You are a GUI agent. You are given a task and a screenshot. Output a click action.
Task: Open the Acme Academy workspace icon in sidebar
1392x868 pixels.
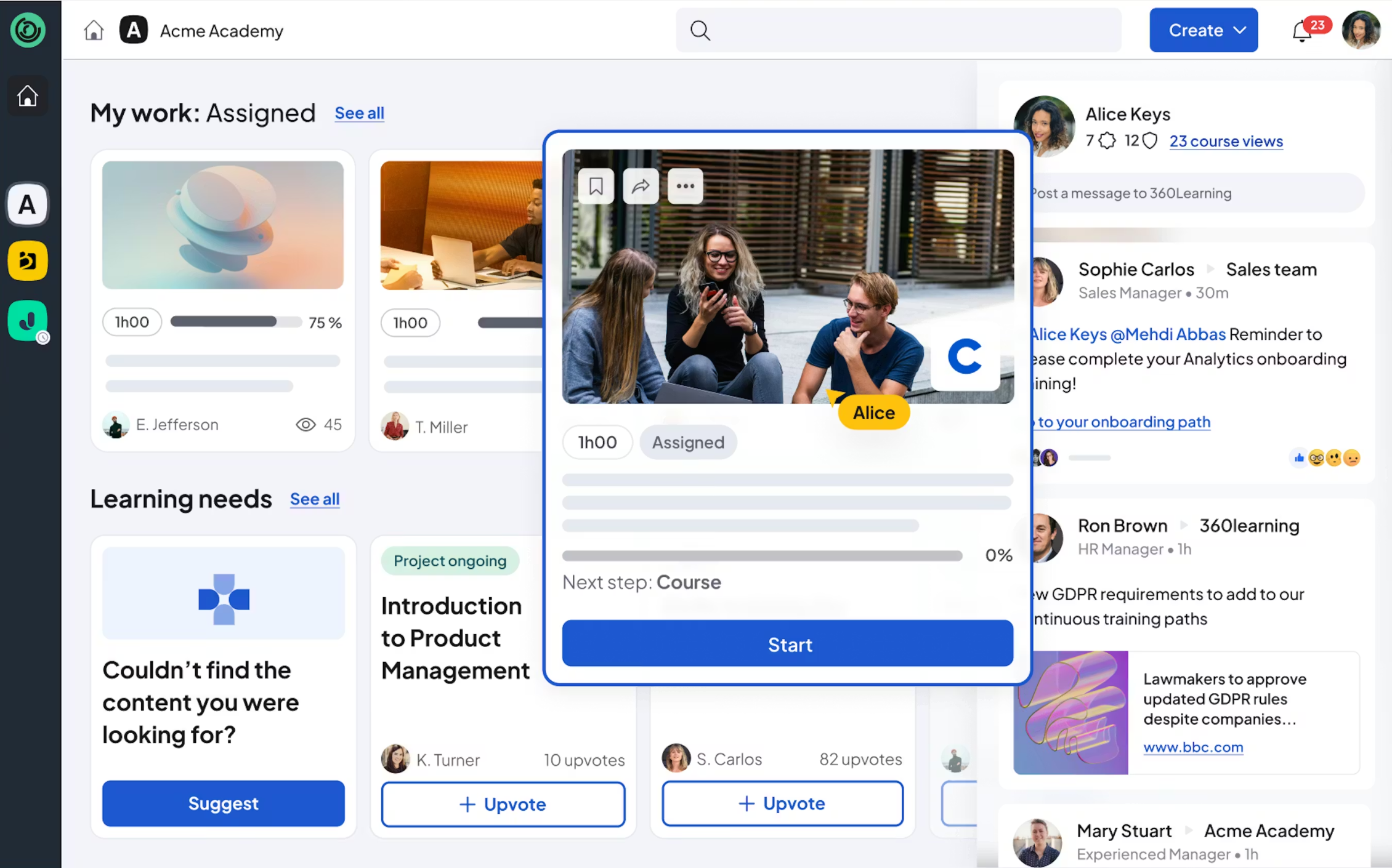pyautogui.click(x=28, y=204)
